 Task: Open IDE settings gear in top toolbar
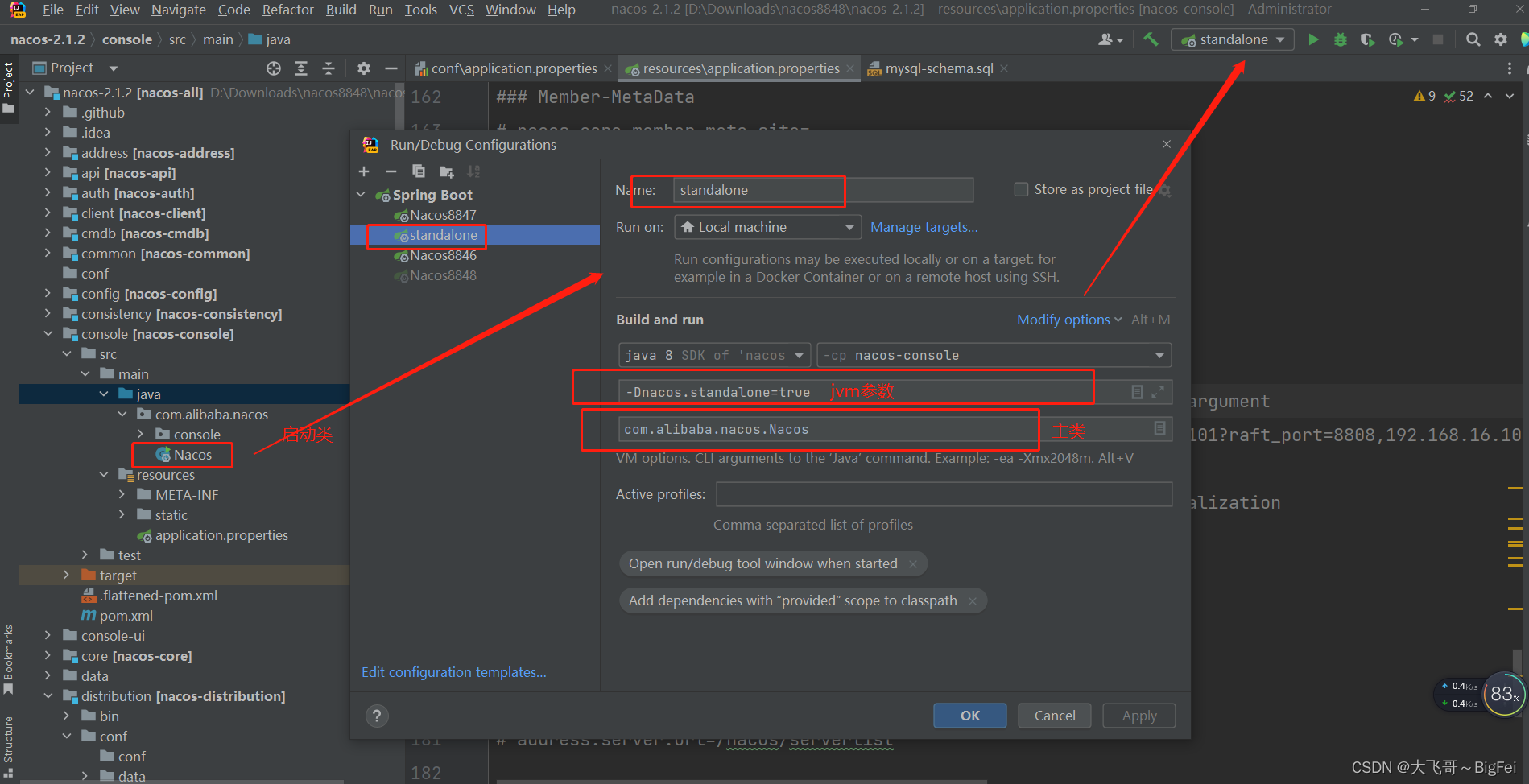(x=1501, y=39)
